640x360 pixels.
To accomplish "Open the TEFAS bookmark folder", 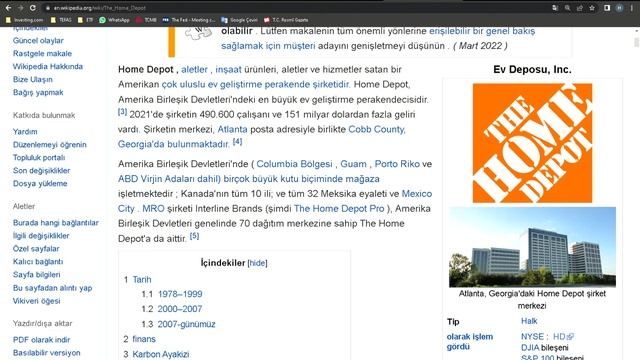I will click(x=61, y=20).
